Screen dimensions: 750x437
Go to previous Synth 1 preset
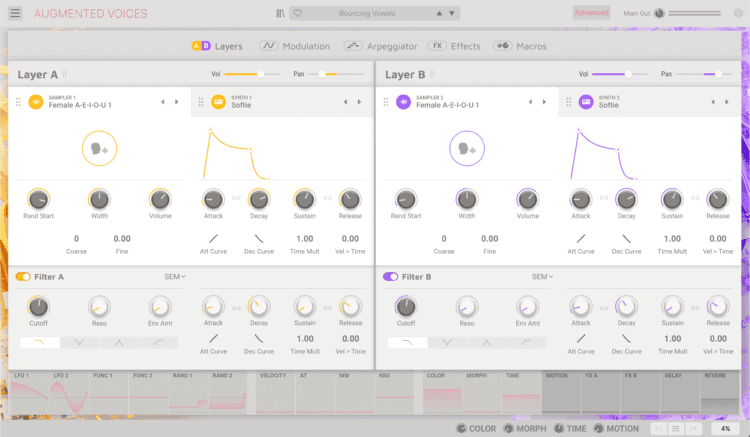click(x=345, y=102)
